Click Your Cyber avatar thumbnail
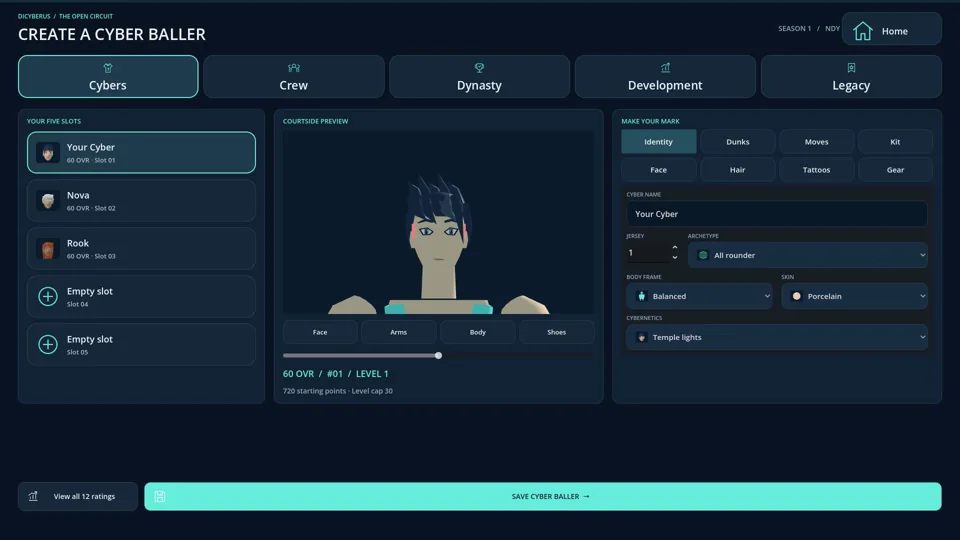This screenshot has height=540, width=960. pos(48,152)
